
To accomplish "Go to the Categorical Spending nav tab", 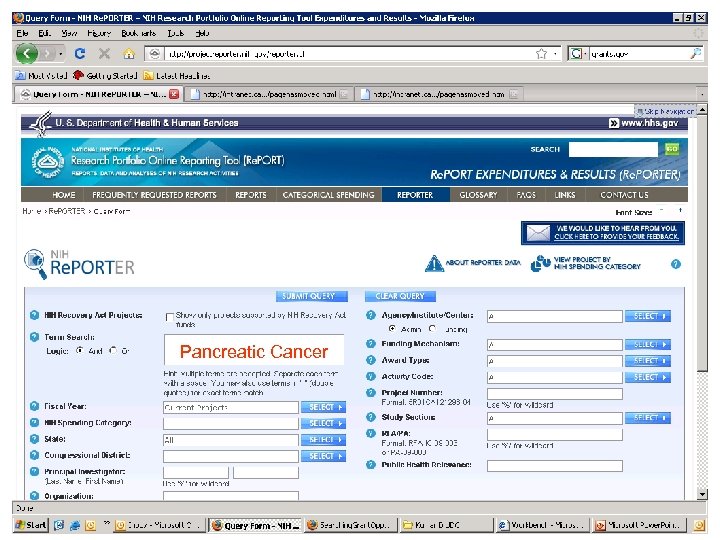I will click(328, 195).
